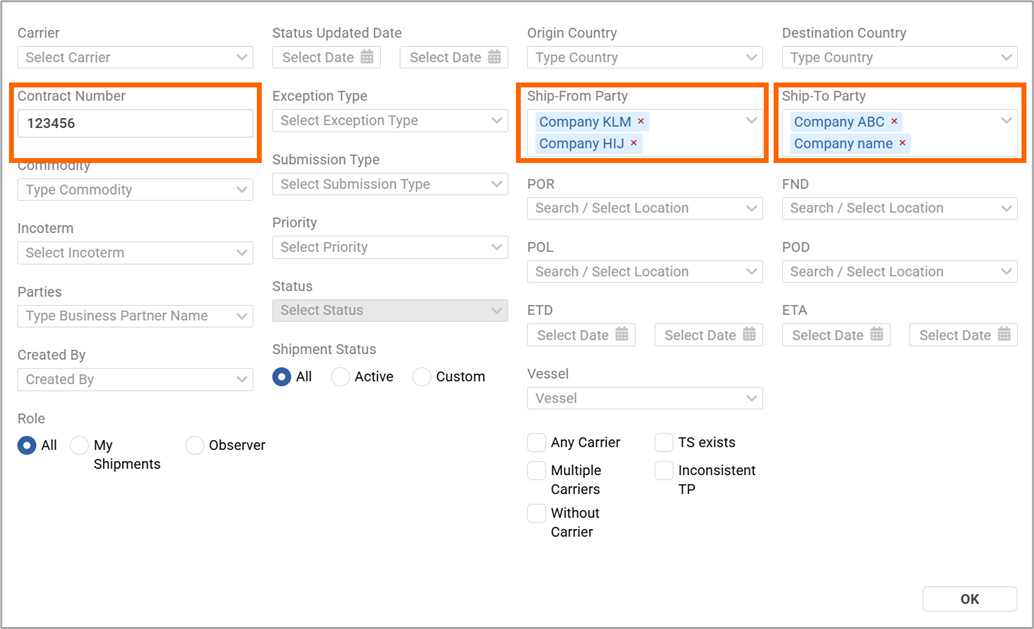Open the Type Business Partner Name dropdown
1034x629 pixels.
(135, 316)
